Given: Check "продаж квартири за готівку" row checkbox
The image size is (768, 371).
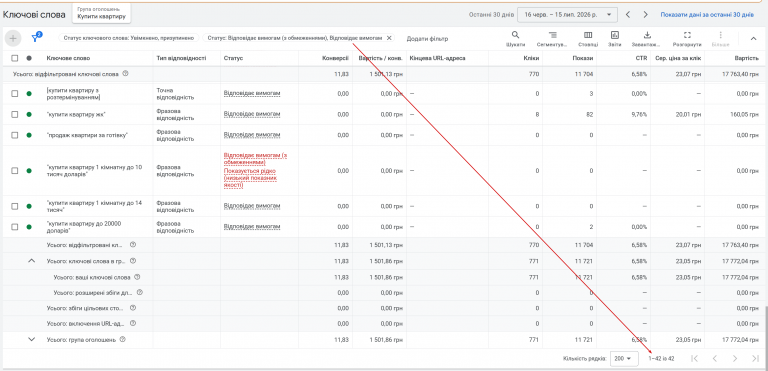Looking at the screenshot, I should pos(15,135).
